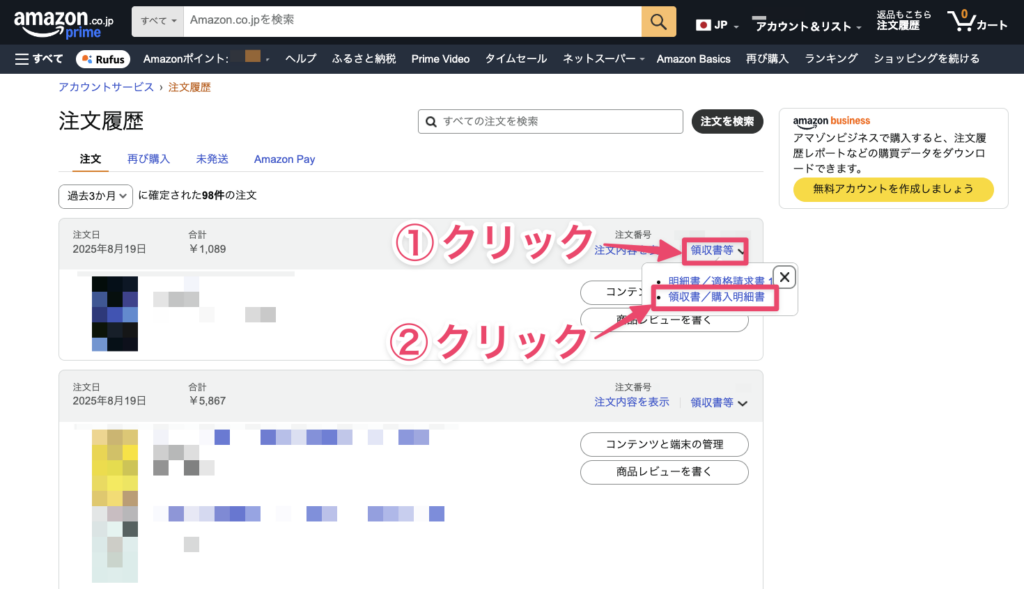Viewport: 1024px width, 589px height.
Task: Open the amazon business logo
Action: (831, 121)
